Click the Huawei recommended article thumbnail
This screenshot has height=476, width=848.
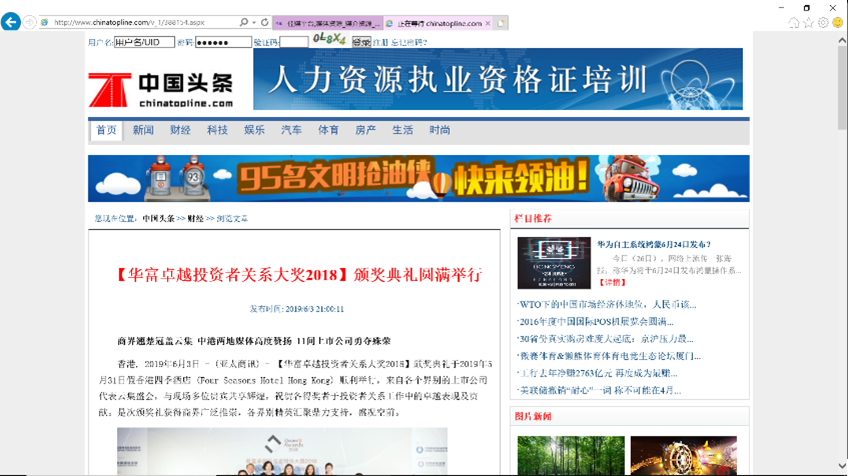[554, 262]
